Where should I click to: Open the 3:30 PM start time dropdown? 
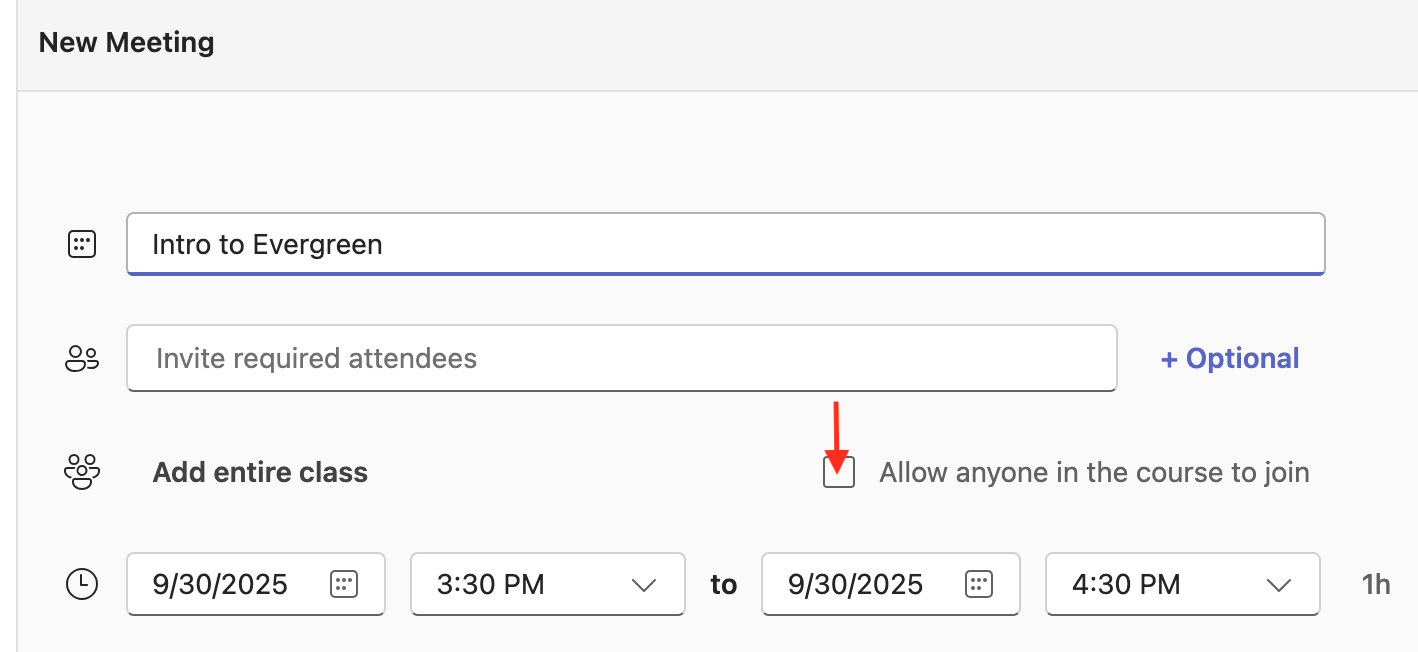point(547,584)
